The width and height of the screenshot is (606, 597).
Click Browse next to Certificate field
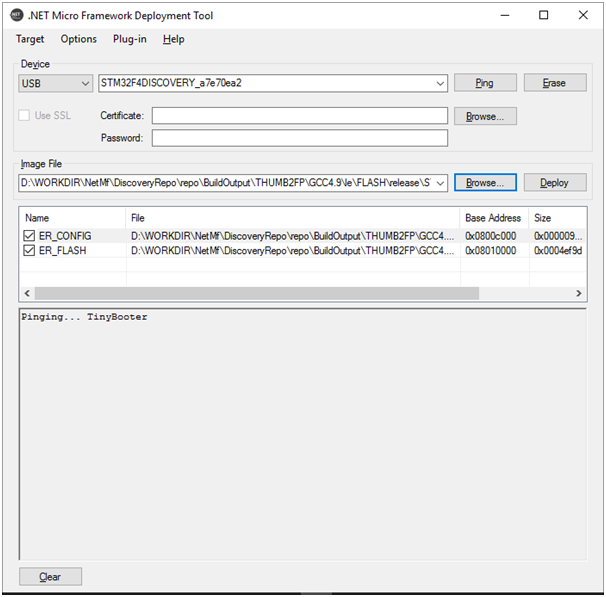point(485,116)
